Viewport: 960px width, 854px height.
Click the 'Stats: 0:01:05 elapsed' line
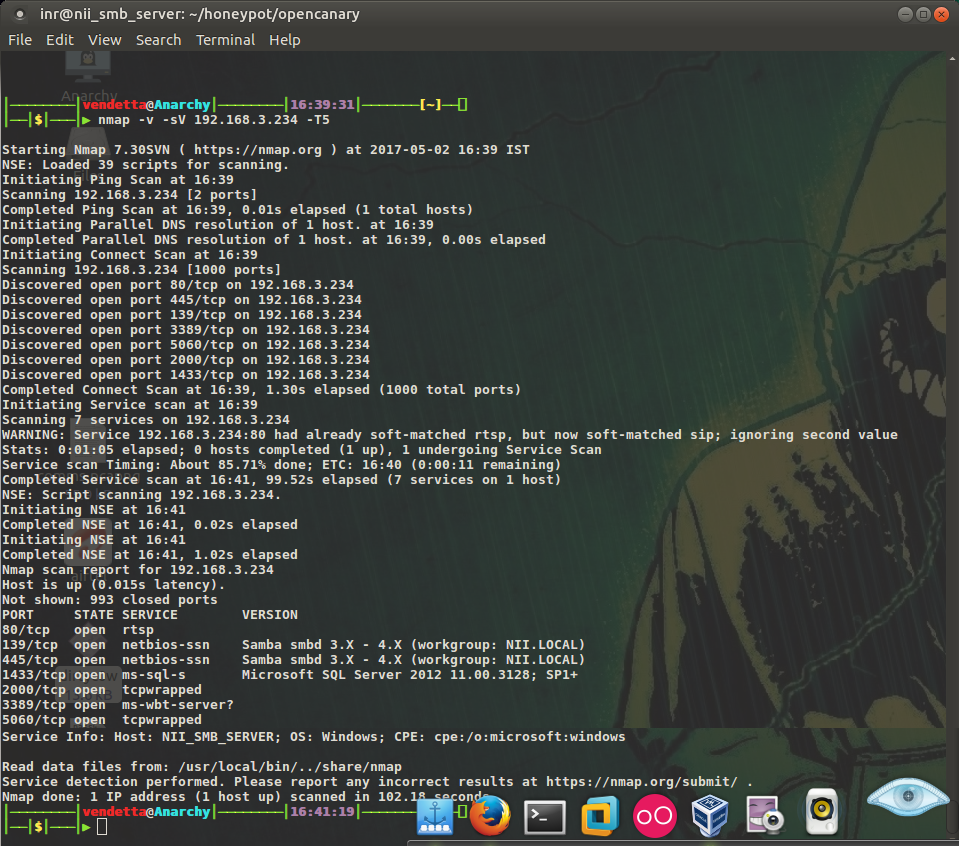click(302, 450)
